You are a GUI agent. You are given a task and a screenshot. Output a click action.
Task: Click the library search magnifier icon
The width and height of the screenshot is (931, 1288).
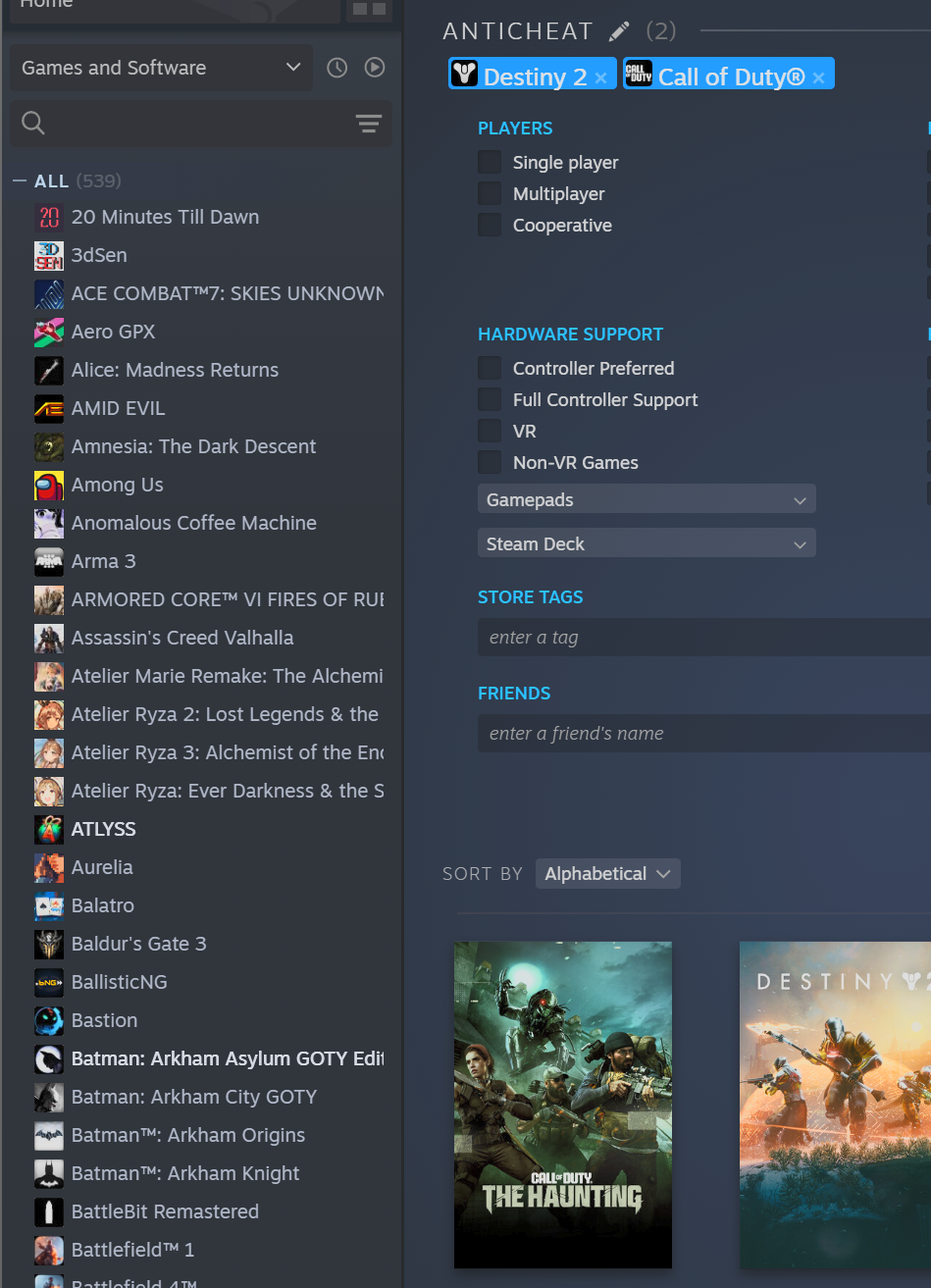(33, 123)
